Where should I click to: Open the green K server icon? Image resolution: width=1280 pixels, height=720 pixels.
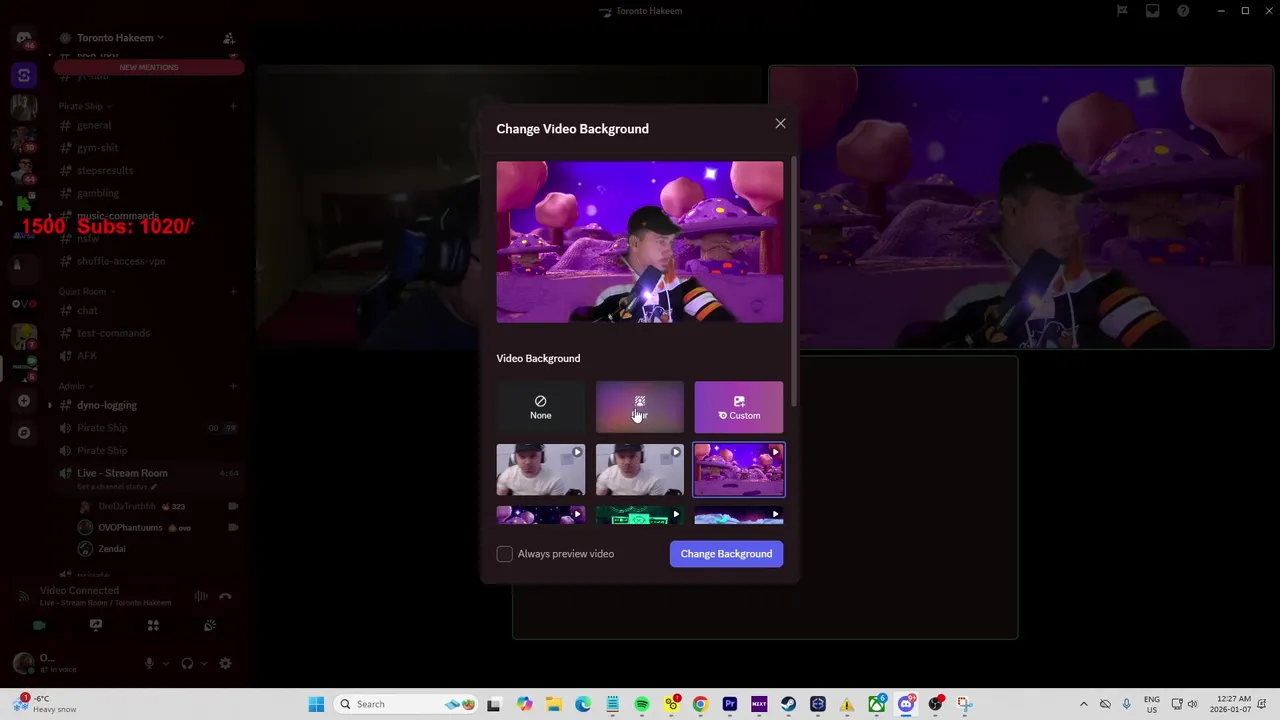pyautogui.click(x=24, y=203)
